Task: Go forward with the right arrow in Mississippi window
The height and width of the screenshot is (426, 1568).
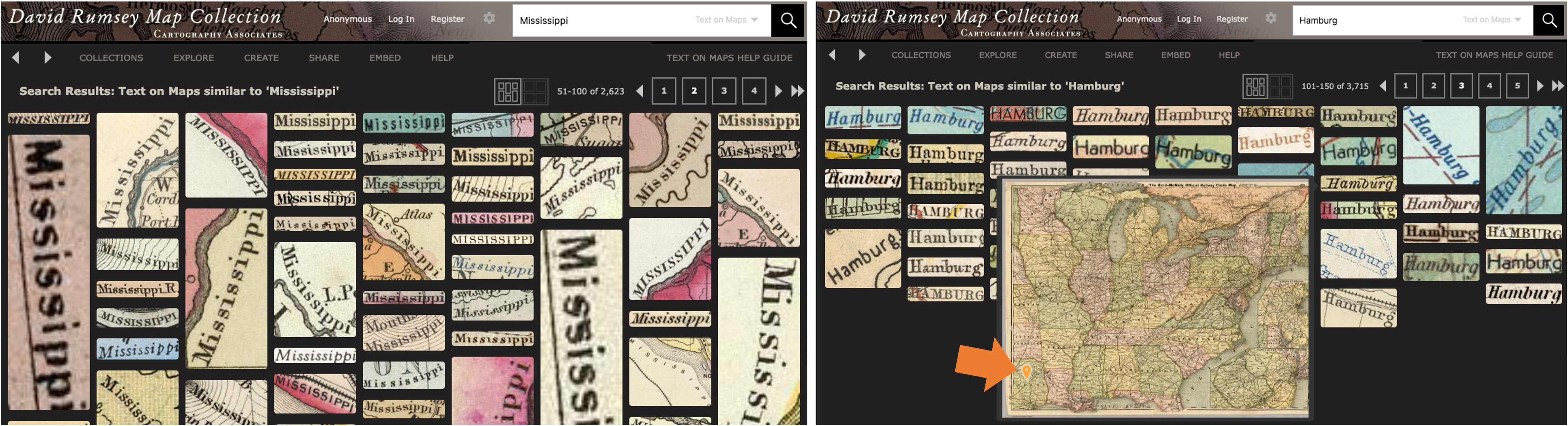Action: pos(48,57)
